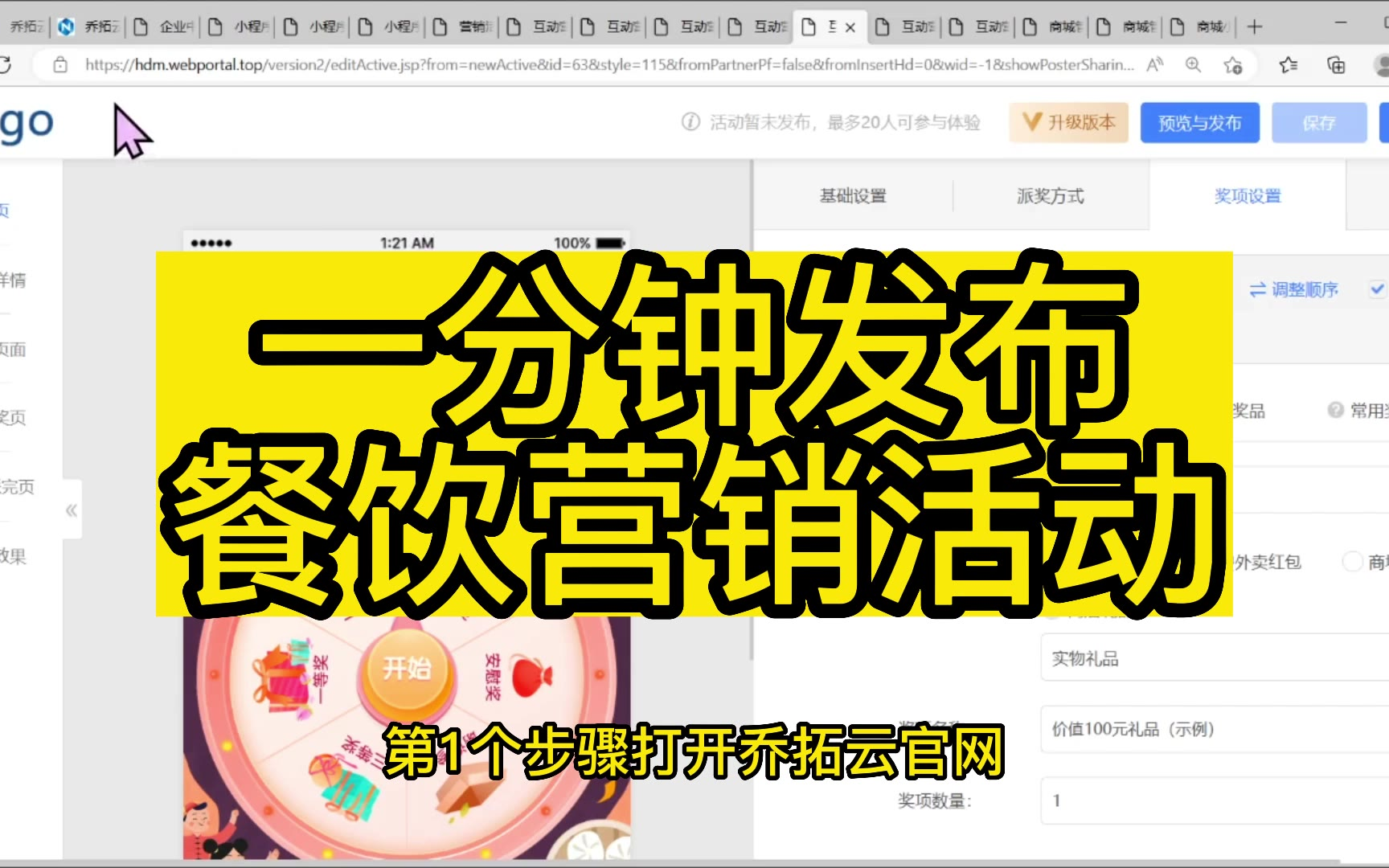Image resolution: width=1389 pixels, height=868 pixels.
Task: Switch to the 乔拓云 browser tab with N icon
Action: [x=88, y=27]
